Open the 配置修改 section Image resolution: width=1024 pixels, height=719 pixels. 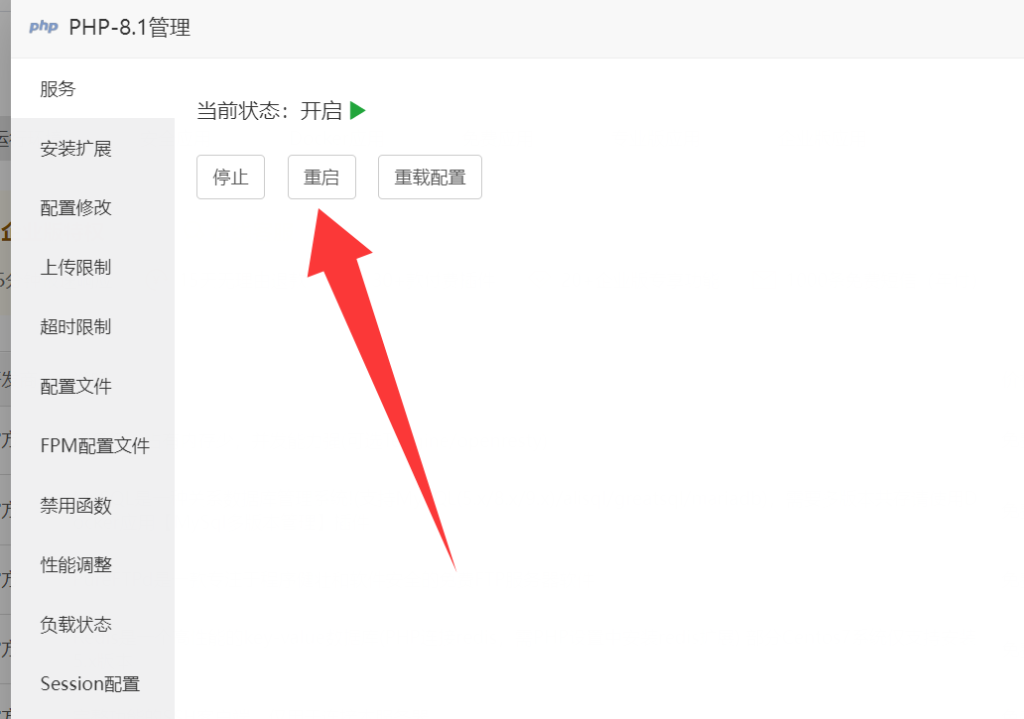(x=93, y=208)
